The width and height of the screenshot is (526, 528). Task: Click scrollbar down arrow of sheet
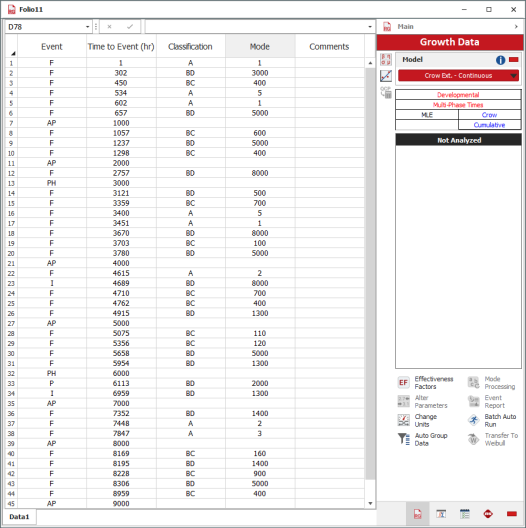pos(370,503)
